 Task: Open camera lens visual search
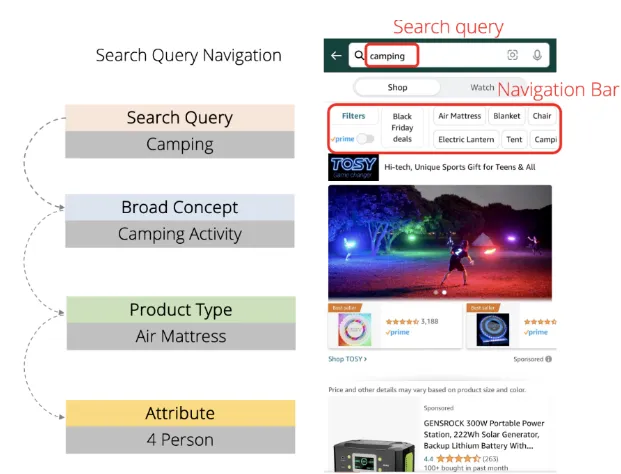pos(512,56)
